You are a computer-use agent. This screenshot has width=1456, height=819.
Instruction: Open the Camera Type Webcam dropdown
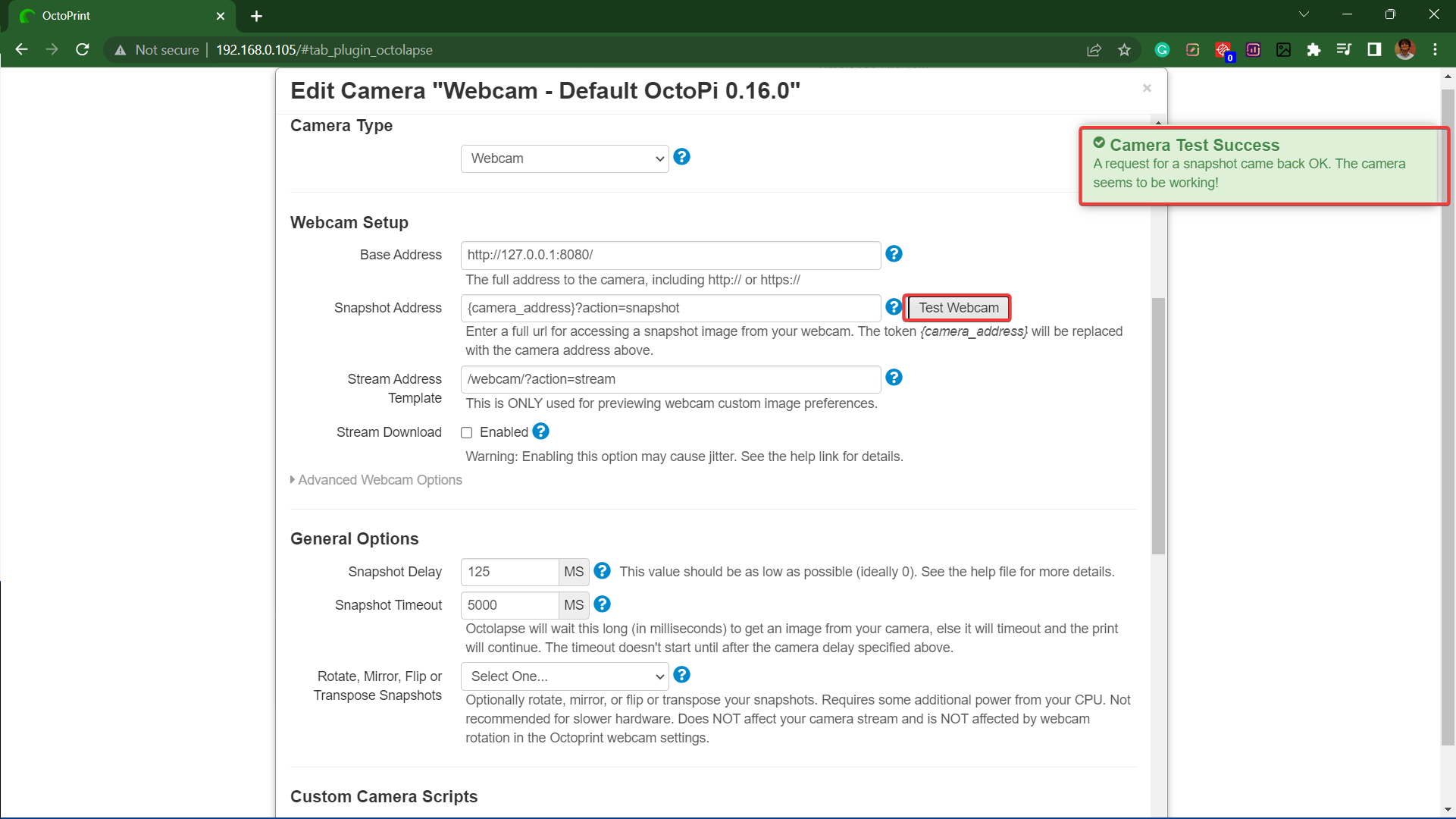click(565, 158)
